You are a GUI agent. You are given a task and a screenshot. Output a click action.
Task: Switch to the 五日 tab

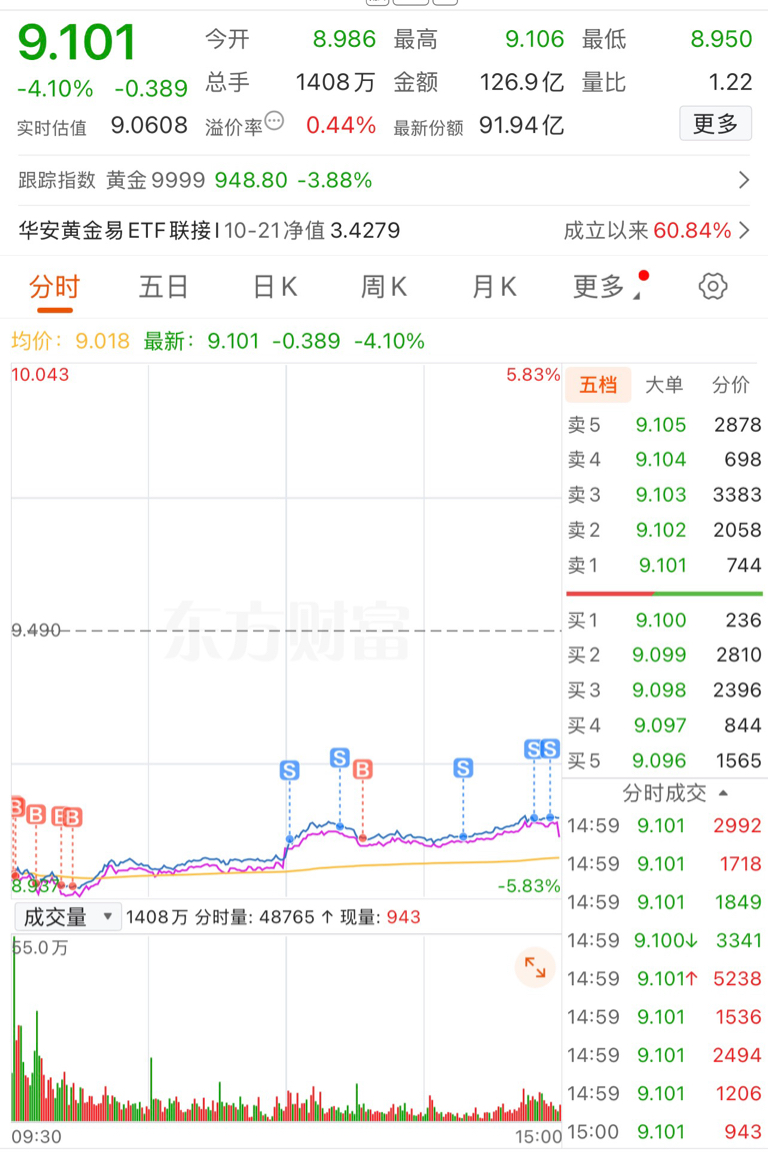click(x=164, y=286)
